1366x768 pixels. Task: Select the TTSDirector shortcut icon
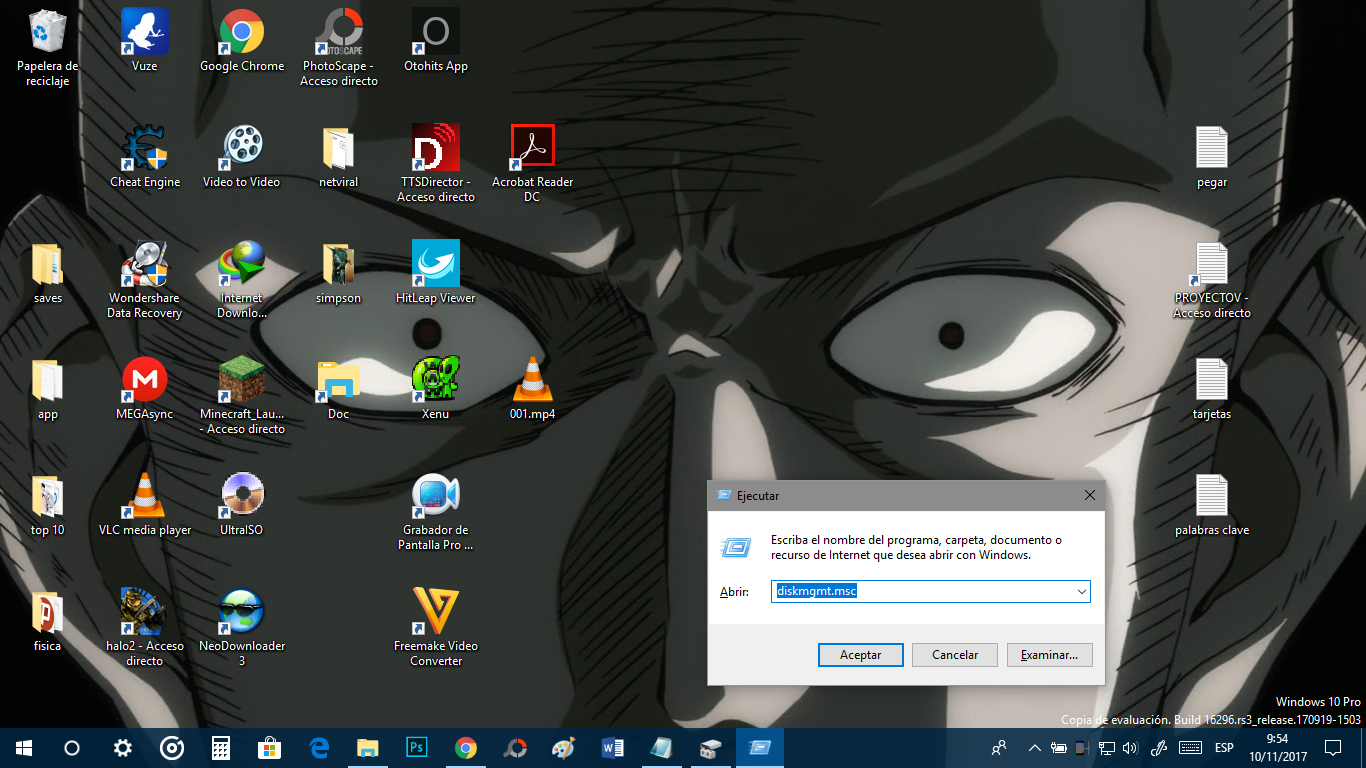[x=435, y=163]
